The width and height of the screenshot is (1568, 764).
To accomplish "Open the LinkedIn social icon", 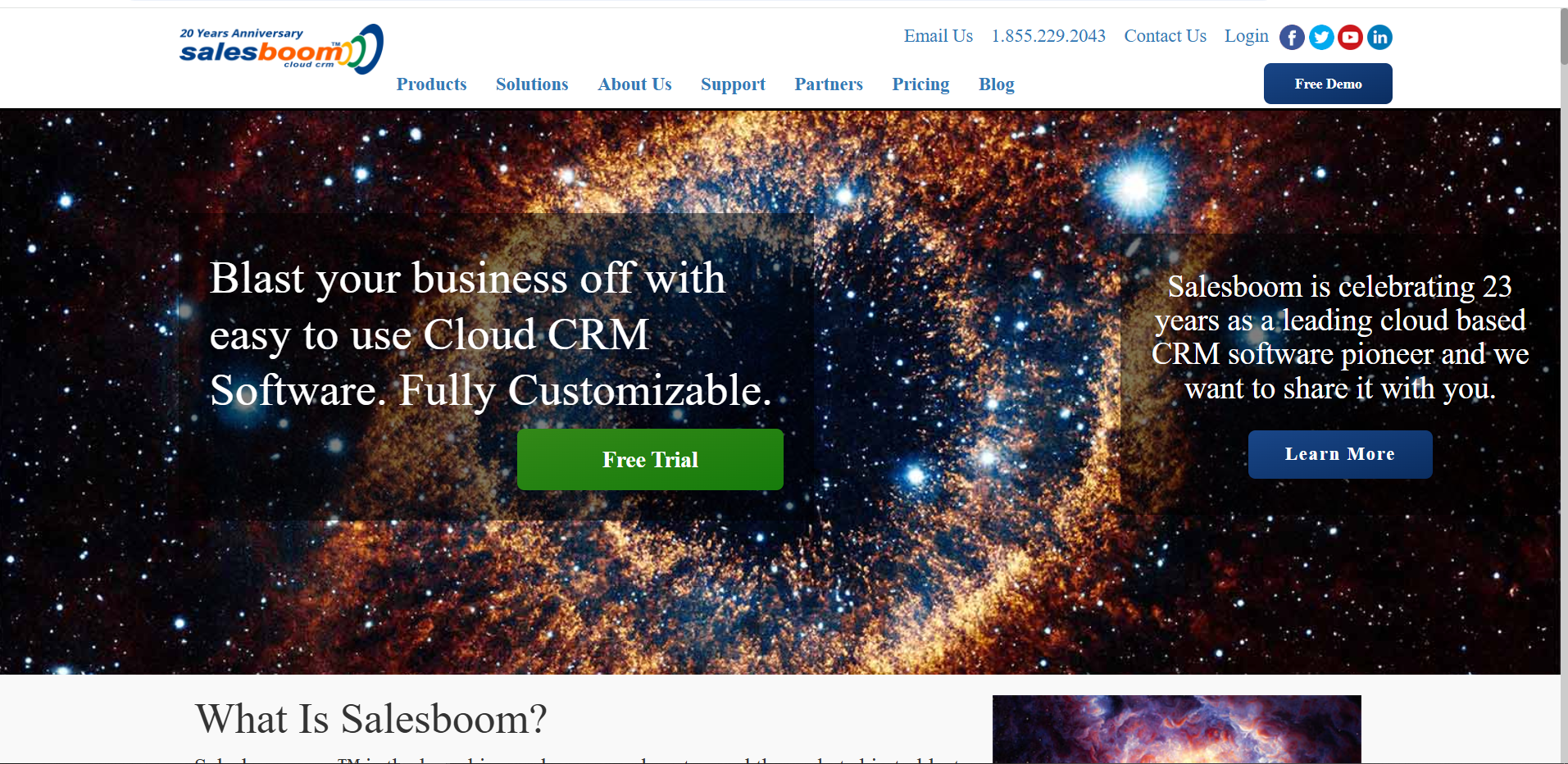I will (1379, 37).
